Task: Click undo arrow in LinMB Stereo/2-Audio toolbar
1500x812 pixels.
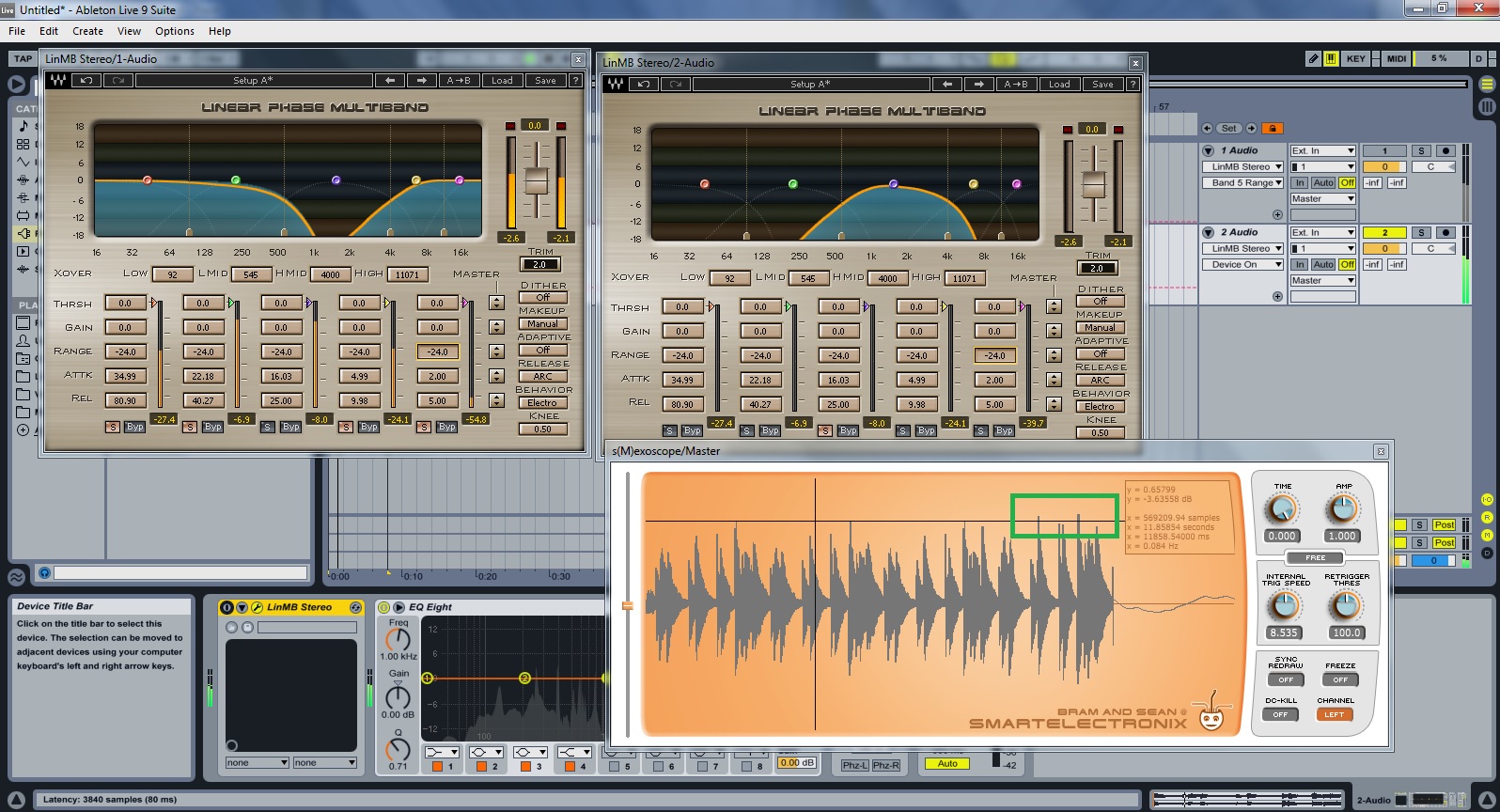Action: [x=644, y=85]
